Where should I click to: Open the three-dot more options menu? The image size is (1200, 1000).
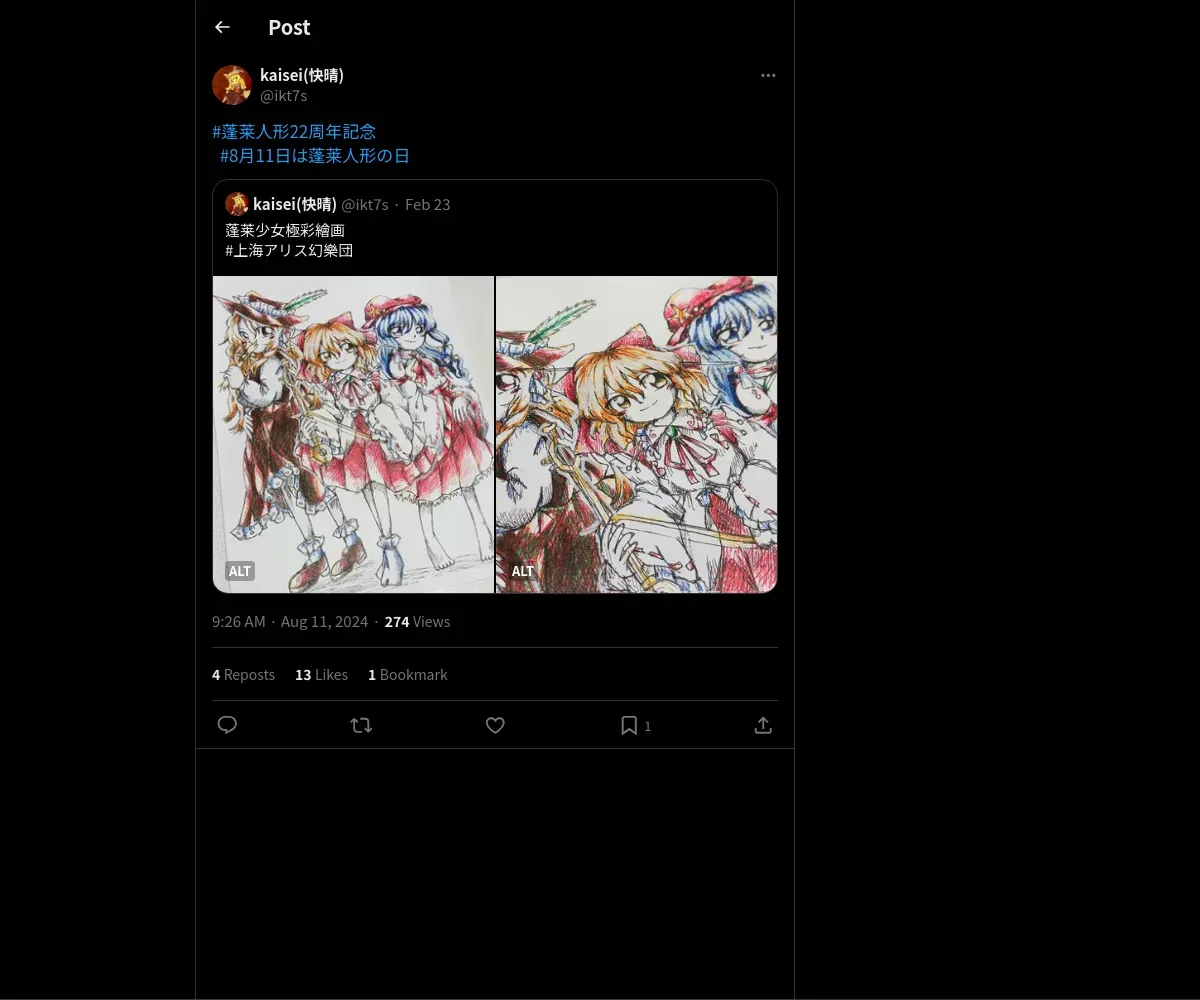[768, 76]
